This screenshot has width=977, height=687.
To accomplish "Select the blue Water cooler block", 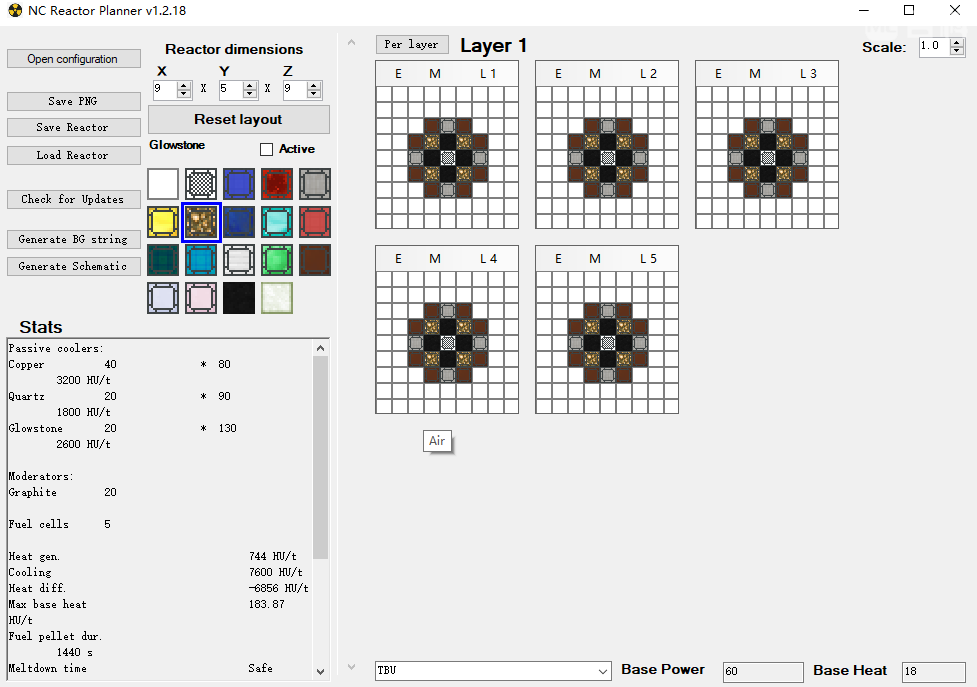I will click(x=239, y=184).
